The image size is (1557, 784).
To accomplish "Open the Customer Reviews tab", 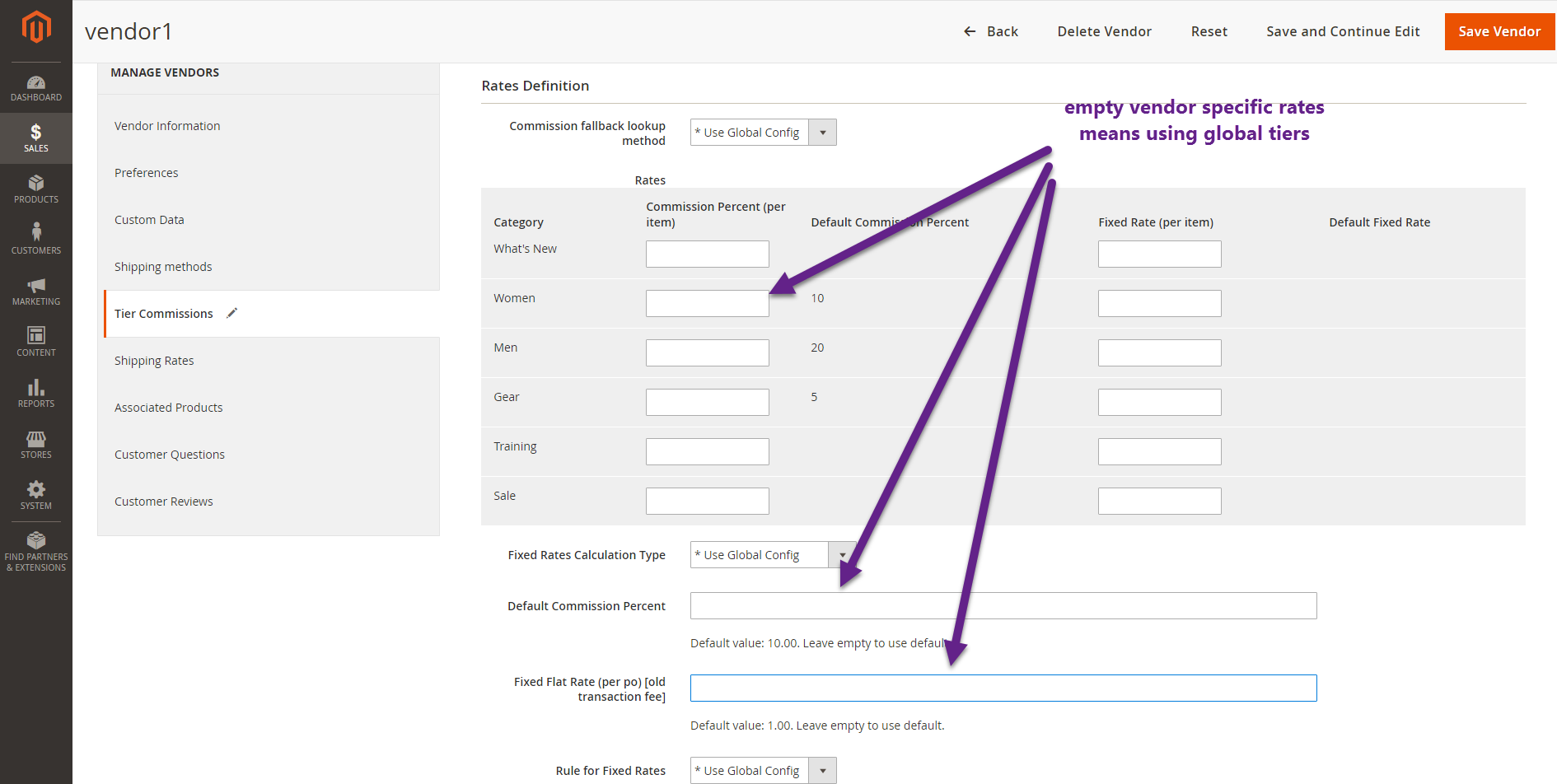I will point(269,502).
